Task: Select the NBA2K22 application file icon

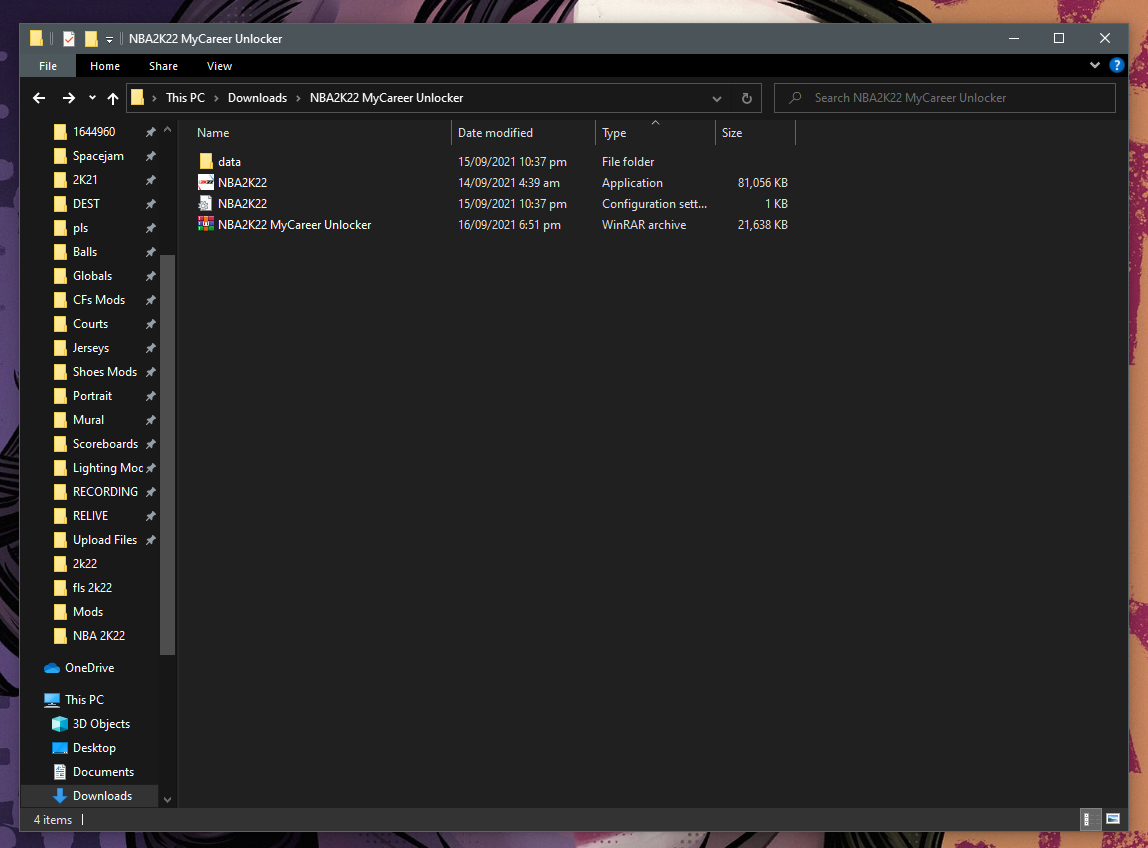Action: coord(206,183)
